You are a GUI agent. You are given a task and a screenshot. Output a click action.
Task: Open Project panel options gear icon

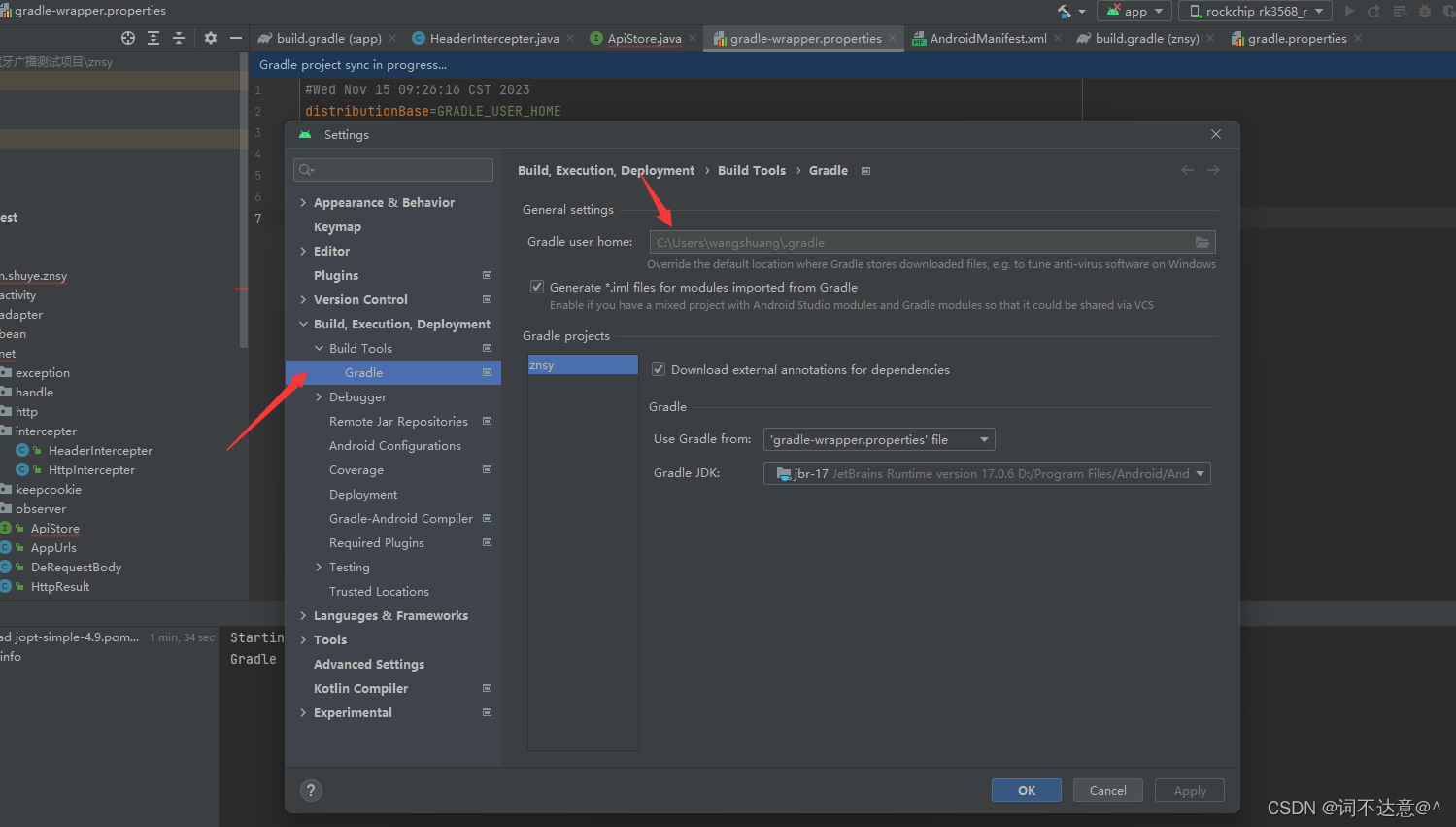(210, 38)
